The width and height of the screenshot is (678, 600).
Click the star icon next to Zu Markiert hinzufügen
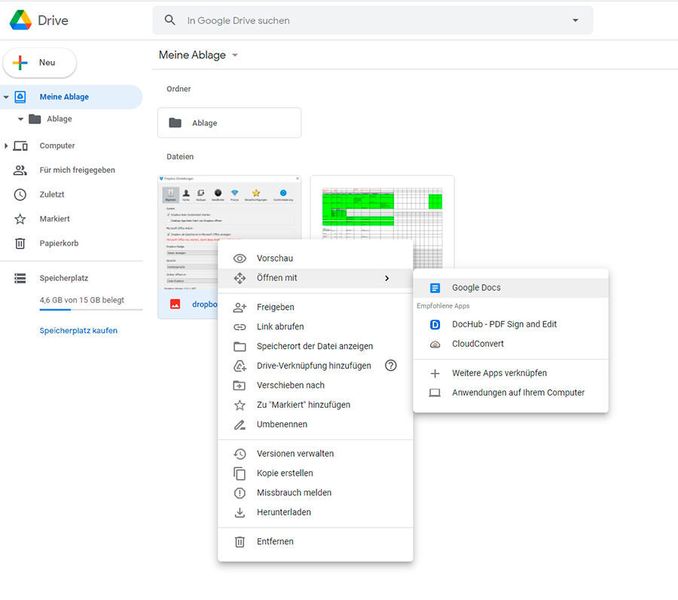tap(240, 405)
